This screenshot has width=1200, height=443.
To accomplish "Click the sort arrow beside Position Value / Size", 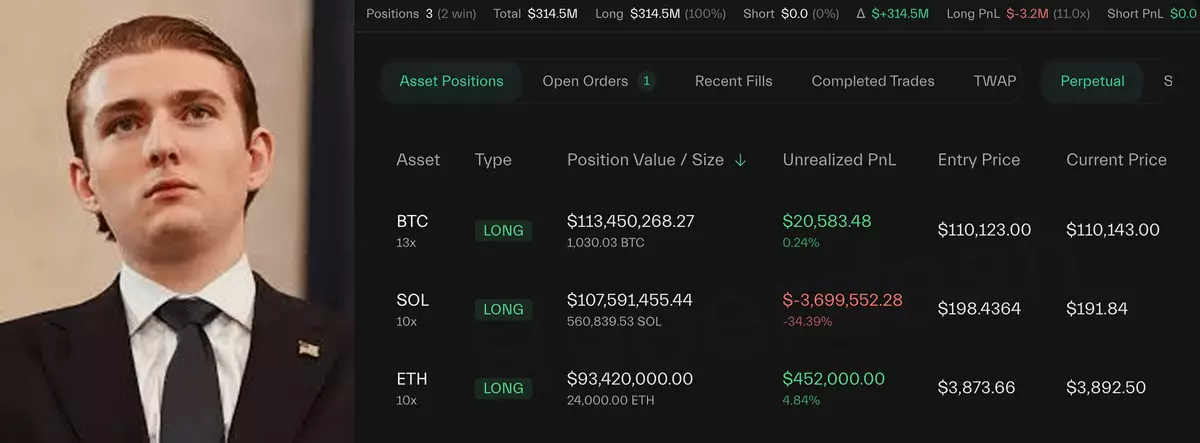I will 740,160.
